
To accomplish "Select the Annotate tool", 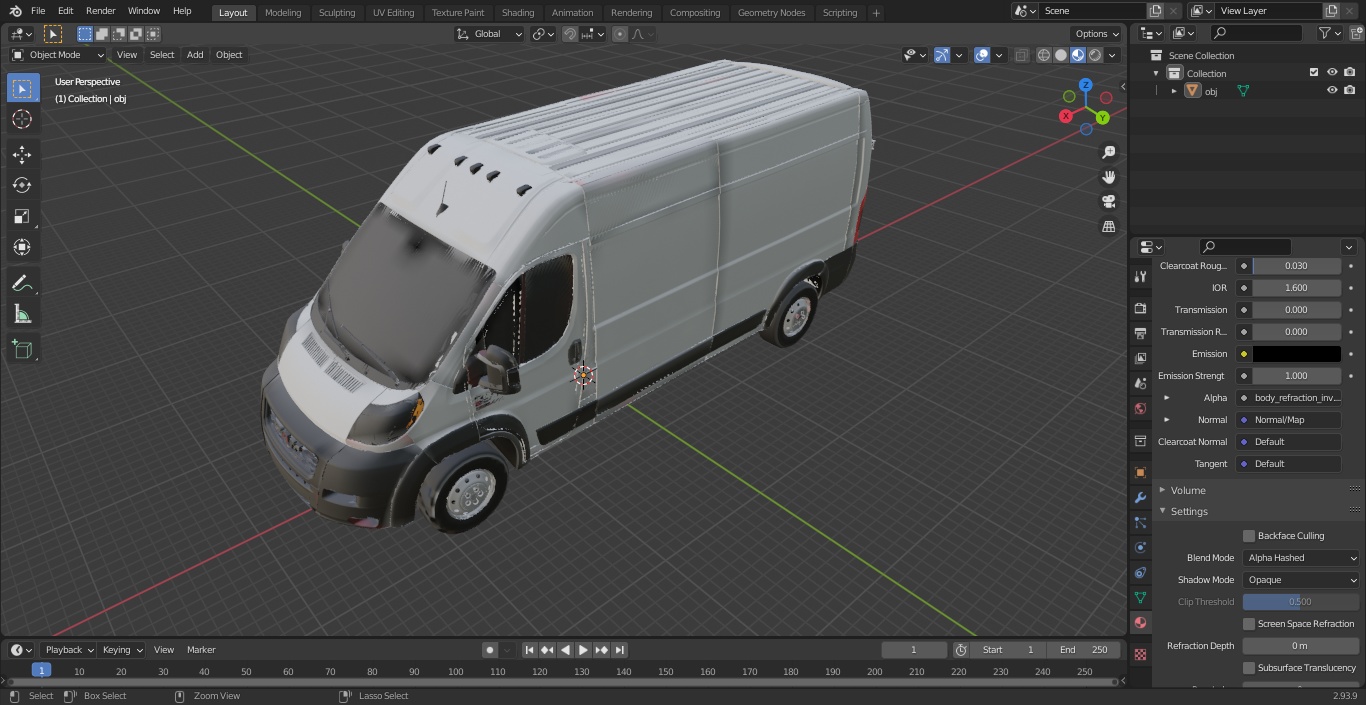I will [22, 284].
